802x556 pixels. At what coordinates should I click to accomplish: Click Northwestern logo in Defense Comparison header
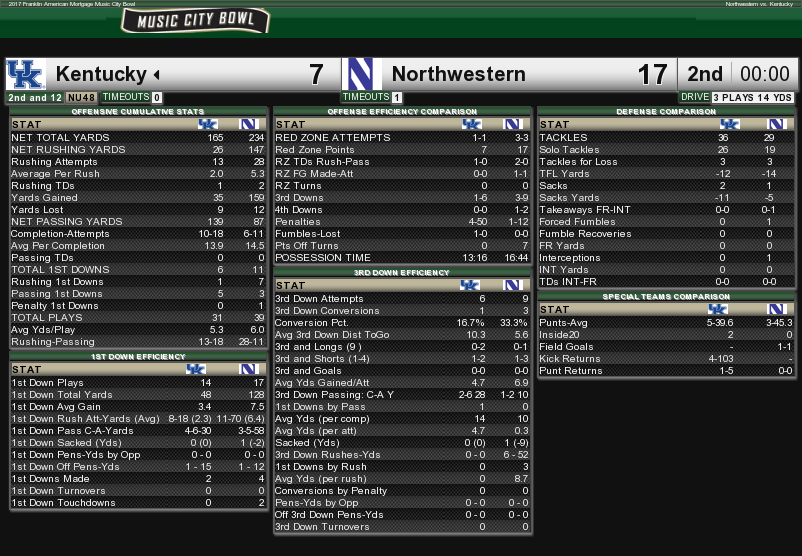(x=777, y=124)
